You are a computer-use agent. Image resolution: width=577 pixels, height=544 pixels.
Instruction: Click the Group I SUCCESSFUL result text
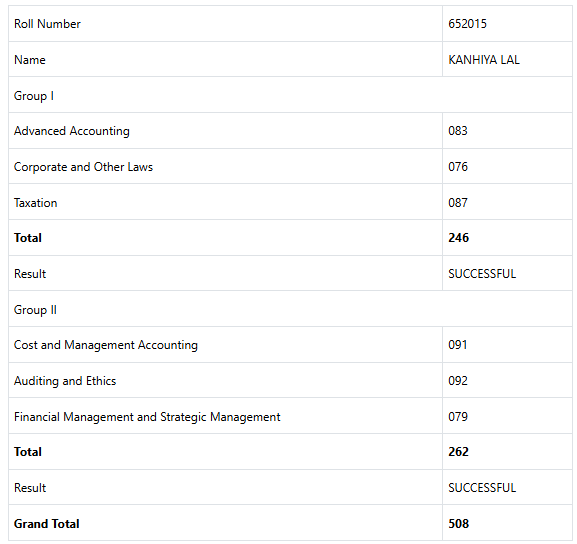click(482, 273)
